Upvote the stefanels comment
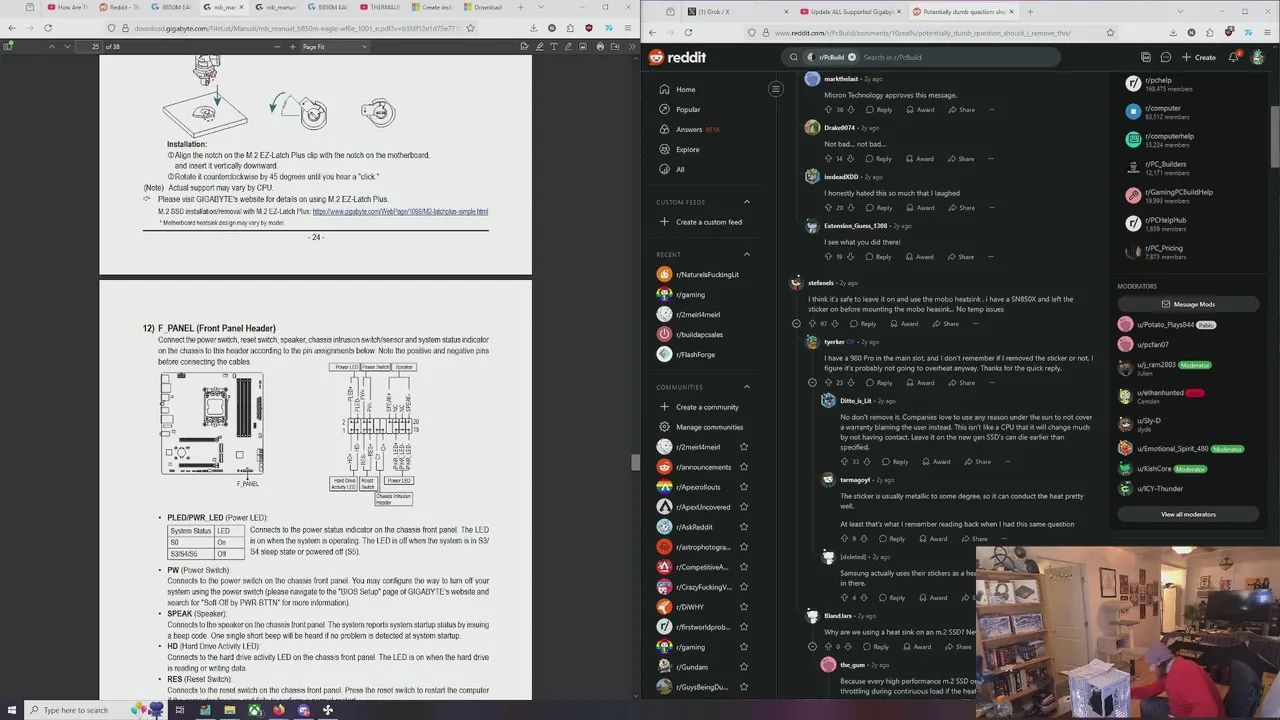Image resolution: width=1280 pixels, height=720 pixels. [812, 324]
